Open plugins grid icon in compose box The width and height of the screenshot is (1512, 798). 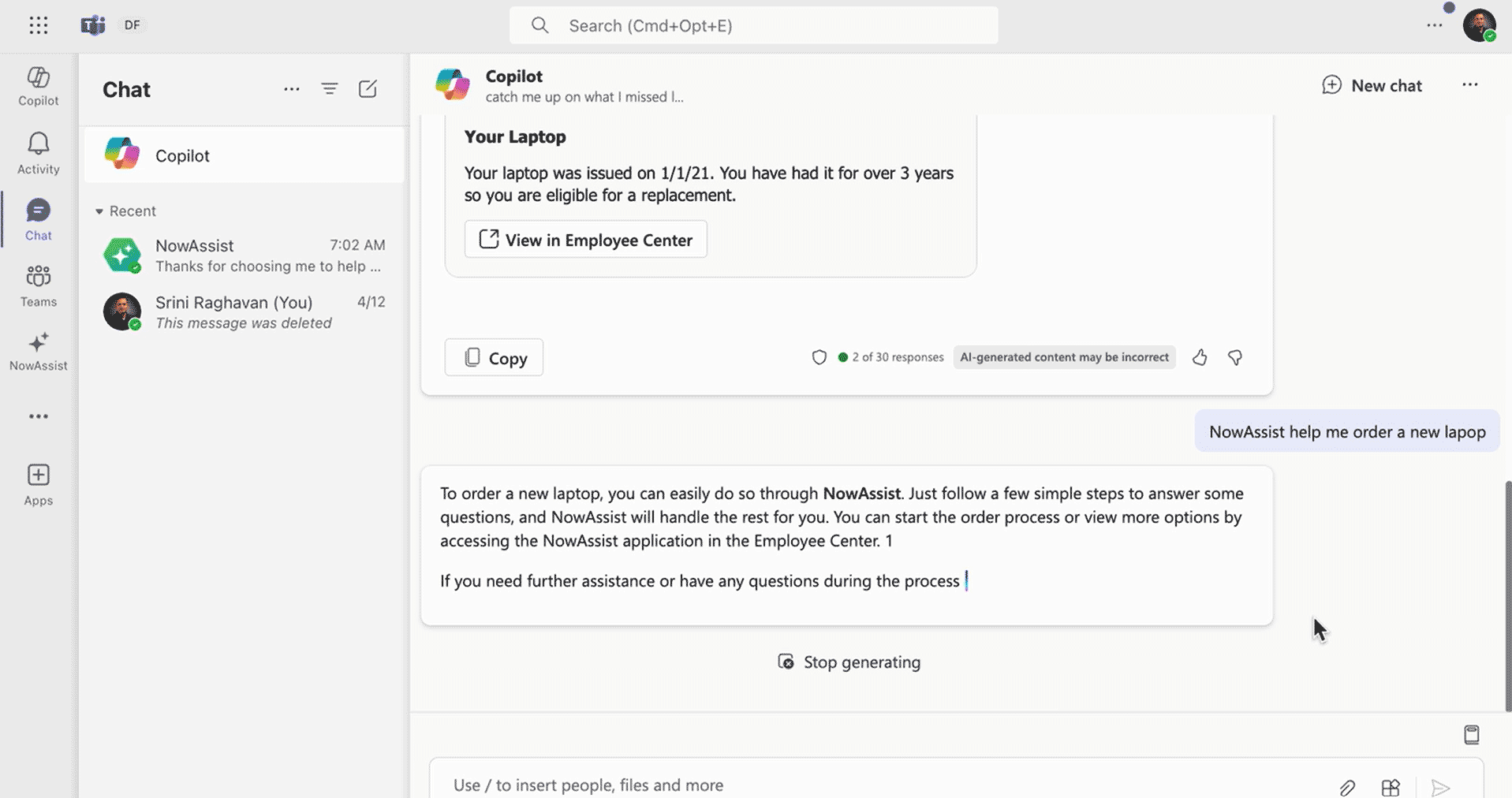click(1391, 787)
